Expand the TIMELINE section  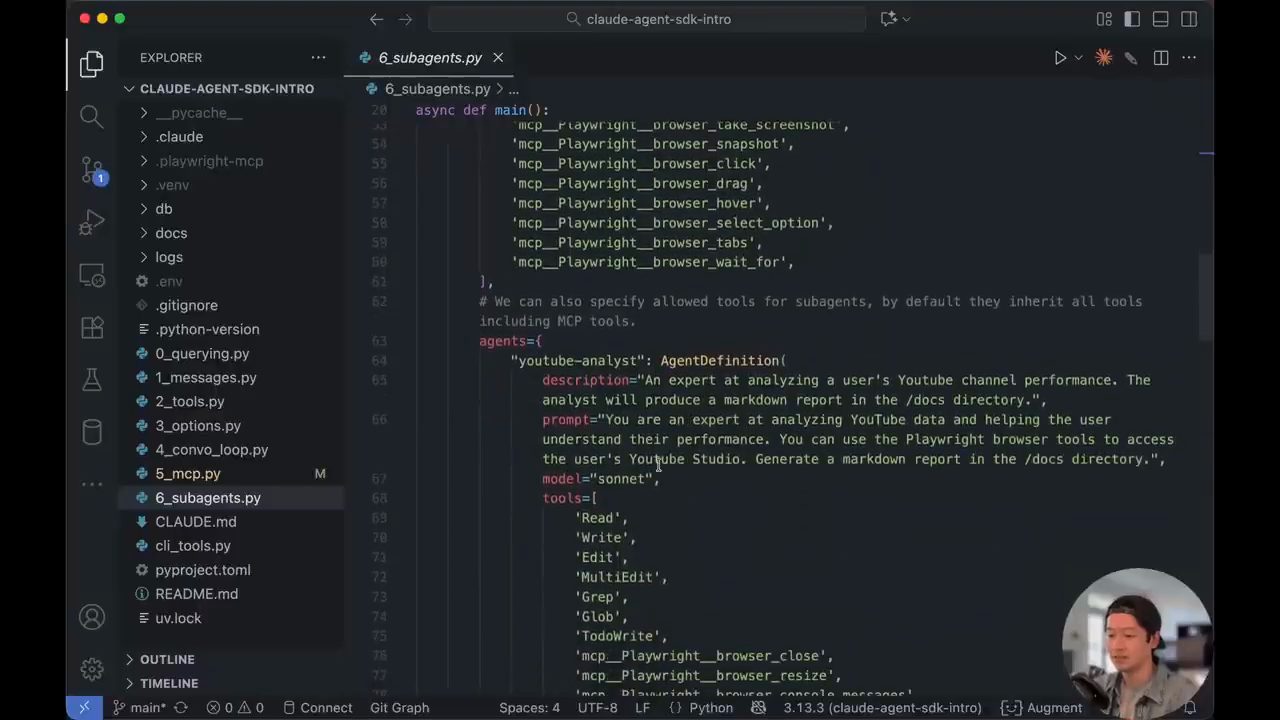169,683
